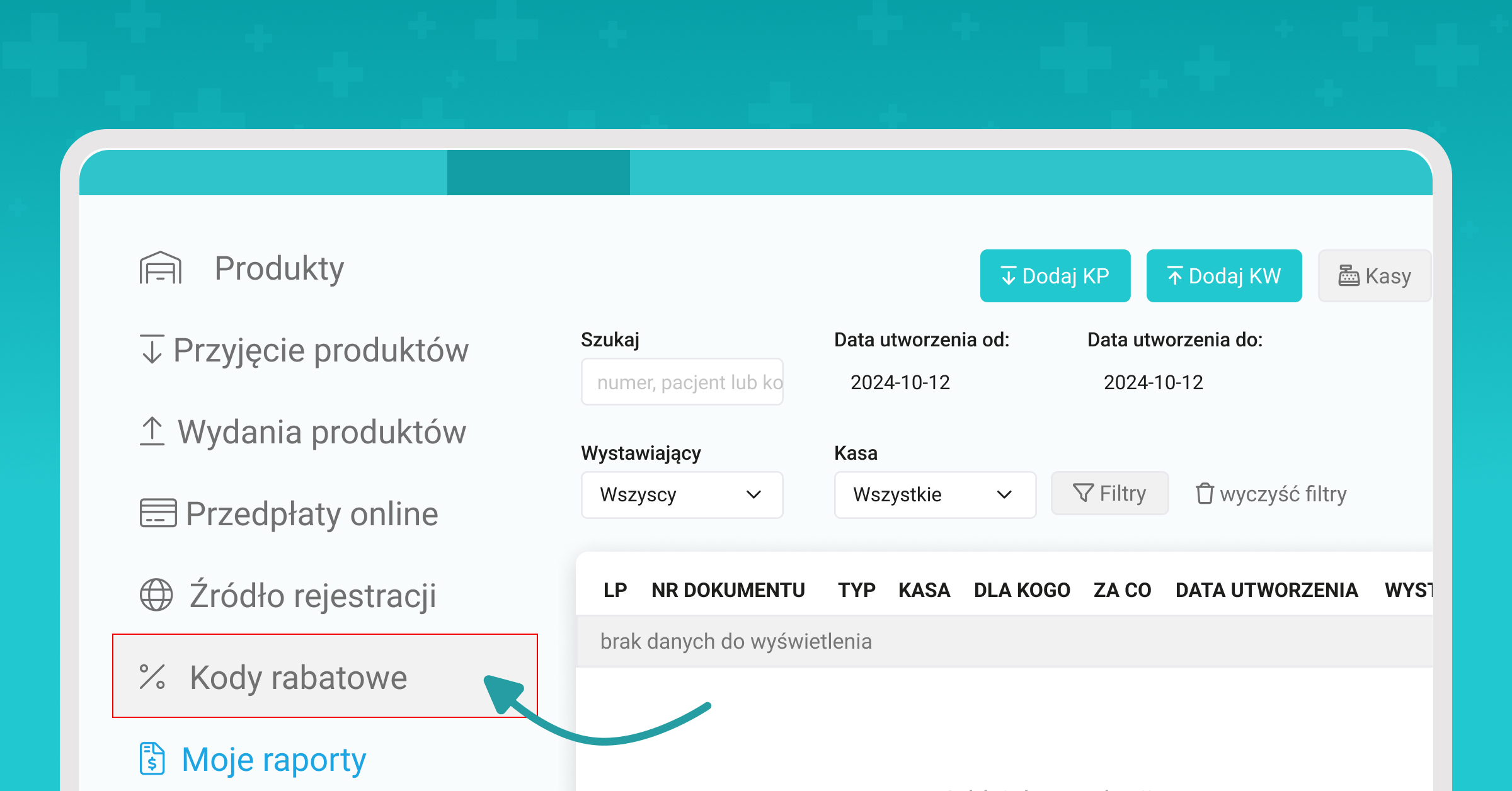Click the funnel icon in Filtry
Viewport: 1512px width, 791px height.
(x=1083, y=493)
